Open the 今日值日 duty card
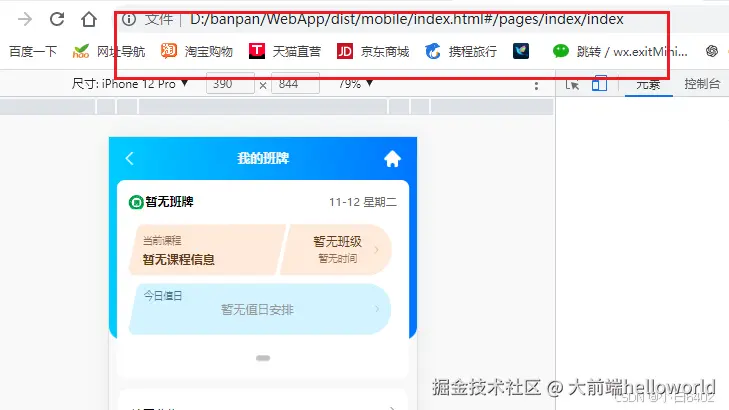The height and width of the screenshot is (410, 729). tap(259, 309)
